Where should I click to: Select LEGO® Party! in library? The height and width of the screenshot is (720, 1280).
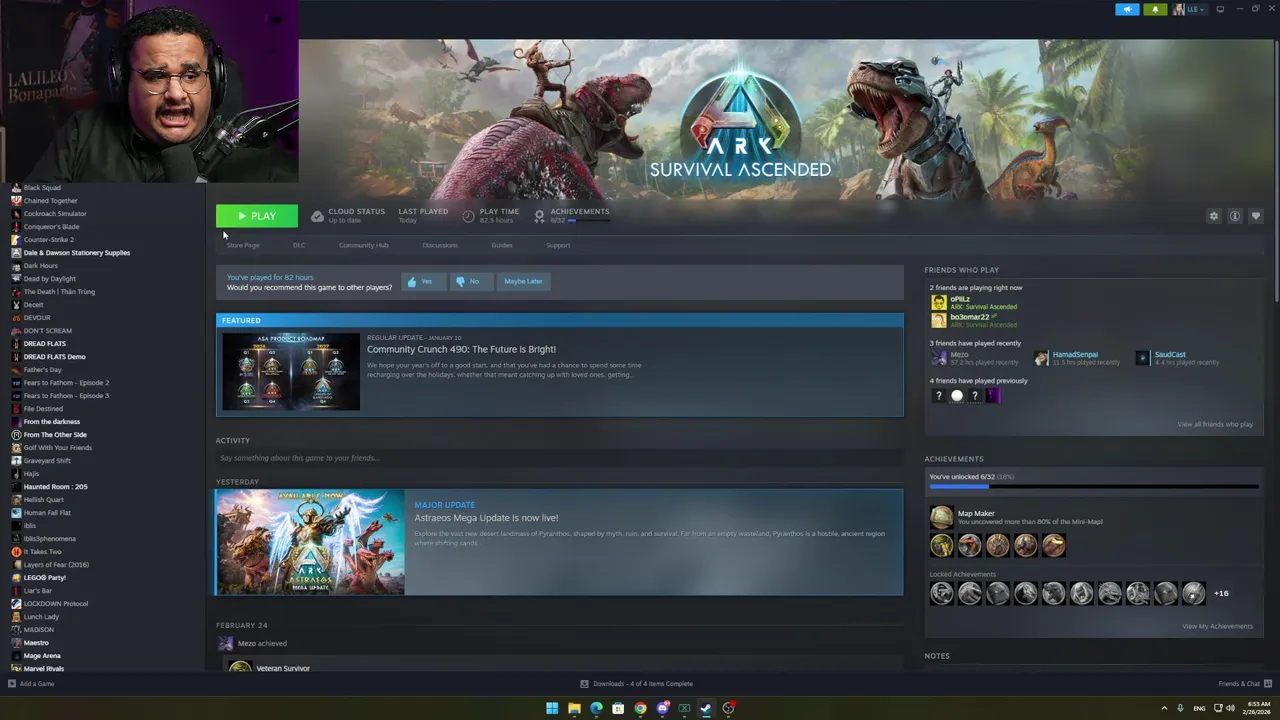point(44,578)
